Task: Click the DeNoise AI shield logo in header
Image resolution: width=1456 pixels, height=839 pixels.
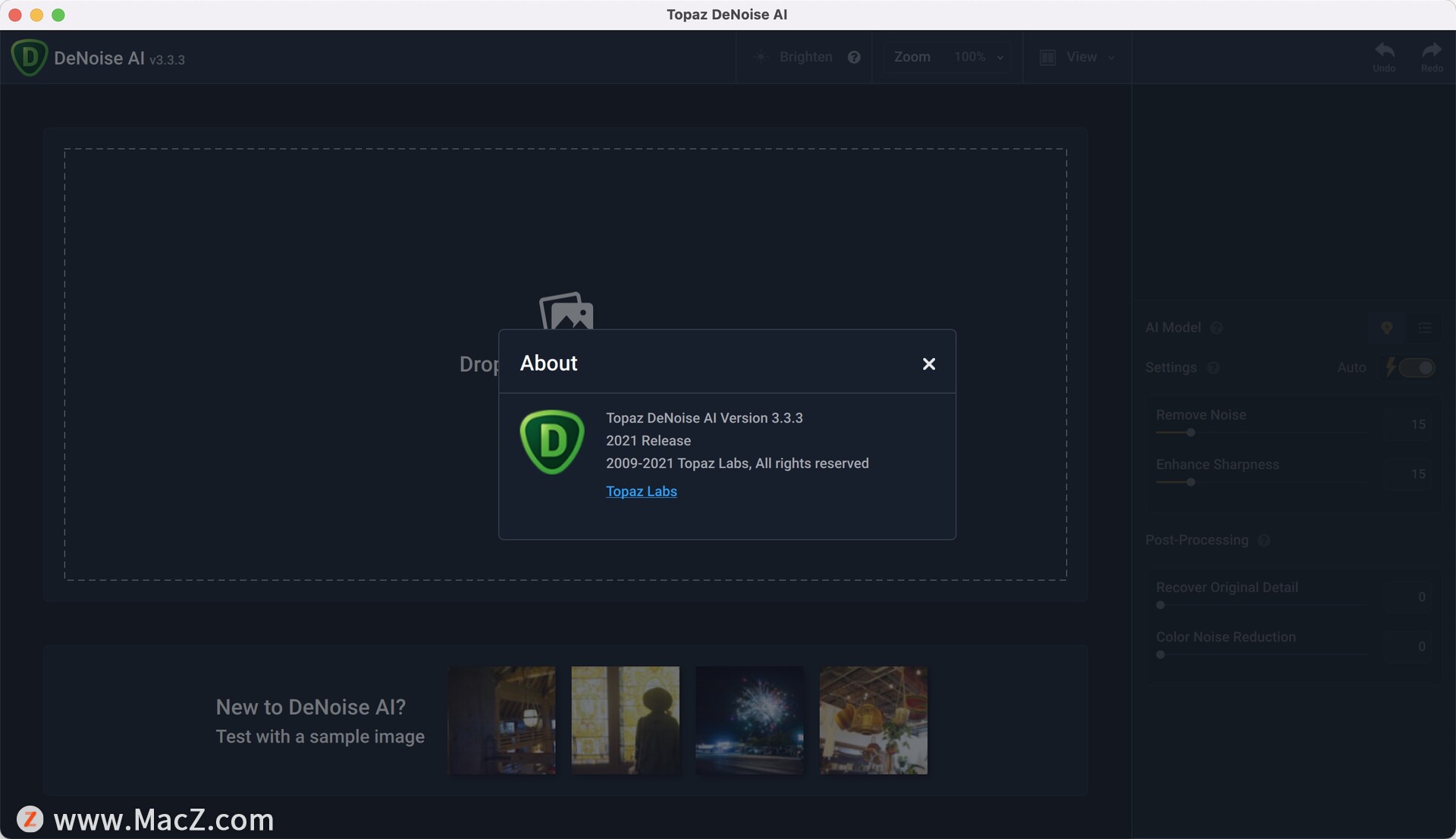Action: [x=30, y=58]
